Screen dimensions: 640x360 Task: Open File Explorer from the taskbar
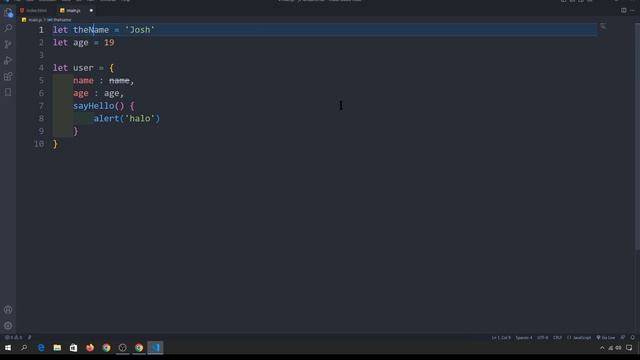[x=57, y=348]
